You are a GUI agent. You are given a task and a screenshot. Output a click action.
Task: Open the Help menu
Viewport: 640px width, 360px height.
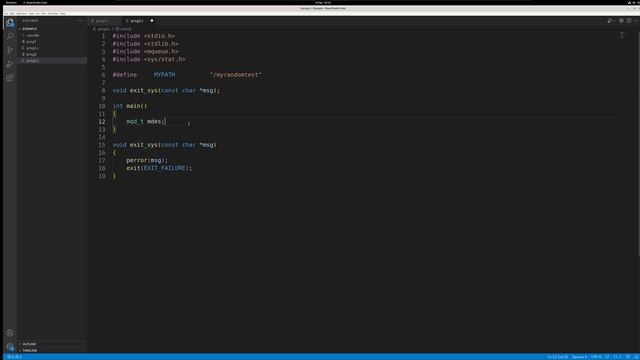point(63,13)
